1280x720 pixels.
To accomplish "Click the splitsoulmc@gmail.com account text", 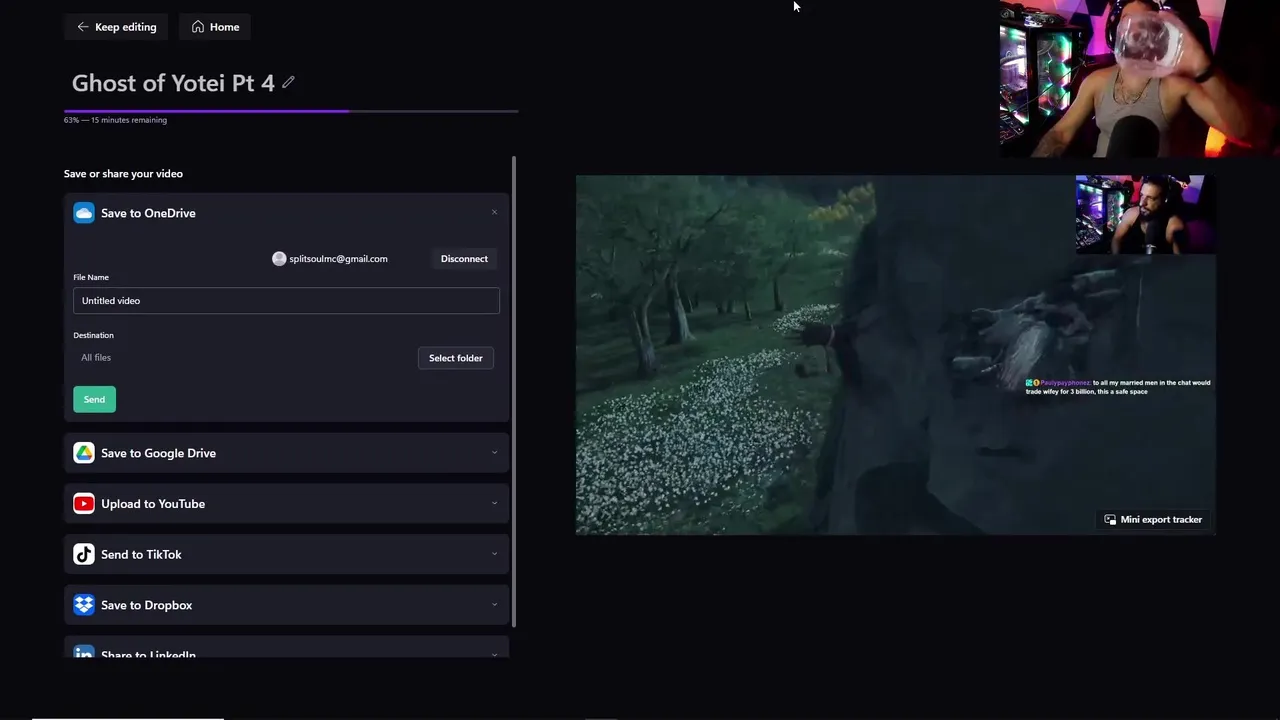I will coord(338,258).
